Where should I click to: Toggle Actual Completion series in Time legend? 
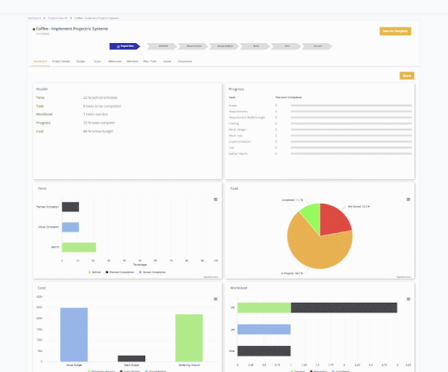152,272
